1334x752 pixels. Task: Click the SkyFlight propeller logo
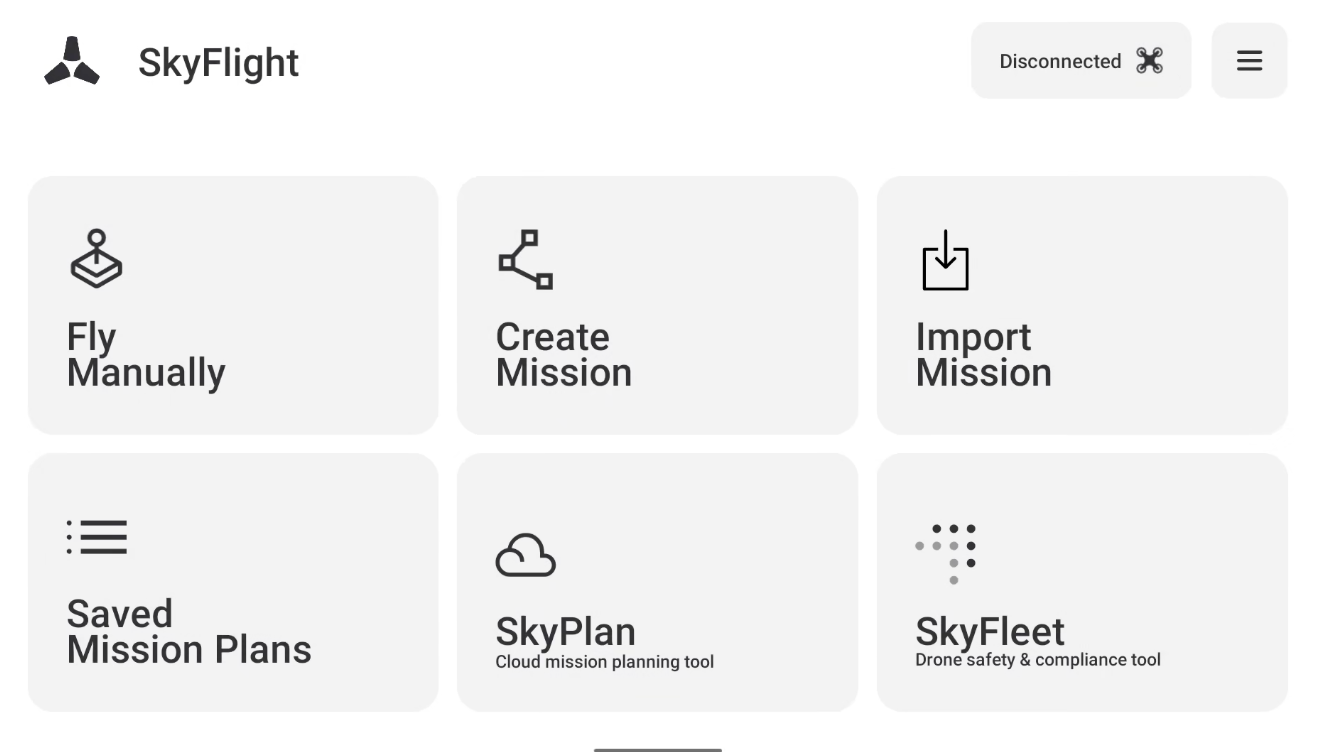(x=70, y=60)
